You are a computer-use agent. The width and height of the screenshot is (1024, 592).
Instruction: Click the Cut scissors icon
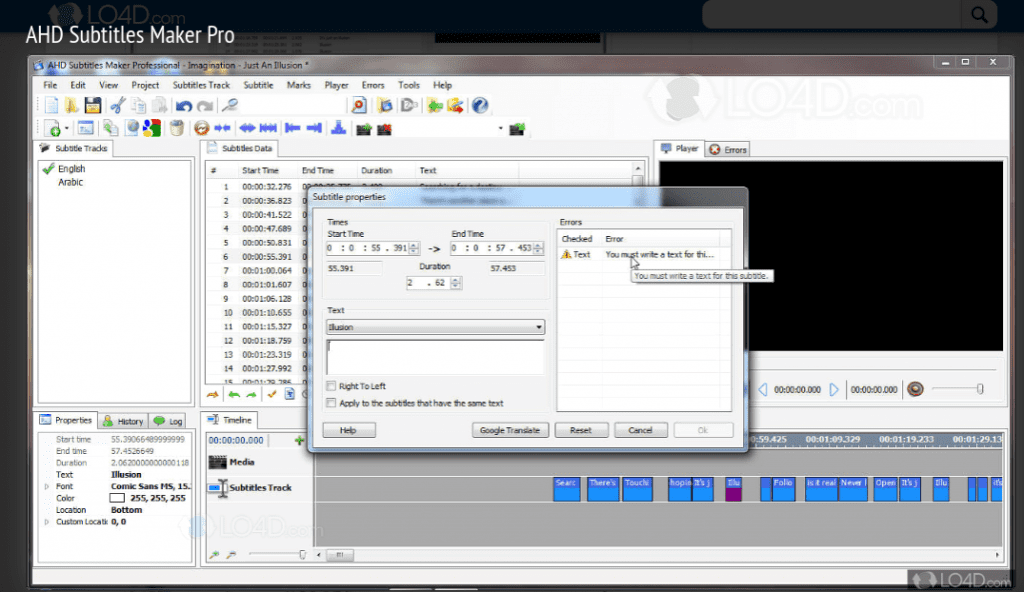pos(118,106)
